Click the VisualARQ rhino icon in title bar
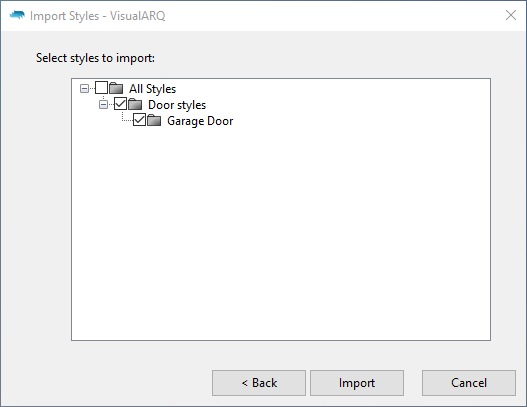The height and width of the screenshot is (407, 527). coord(17,15)
